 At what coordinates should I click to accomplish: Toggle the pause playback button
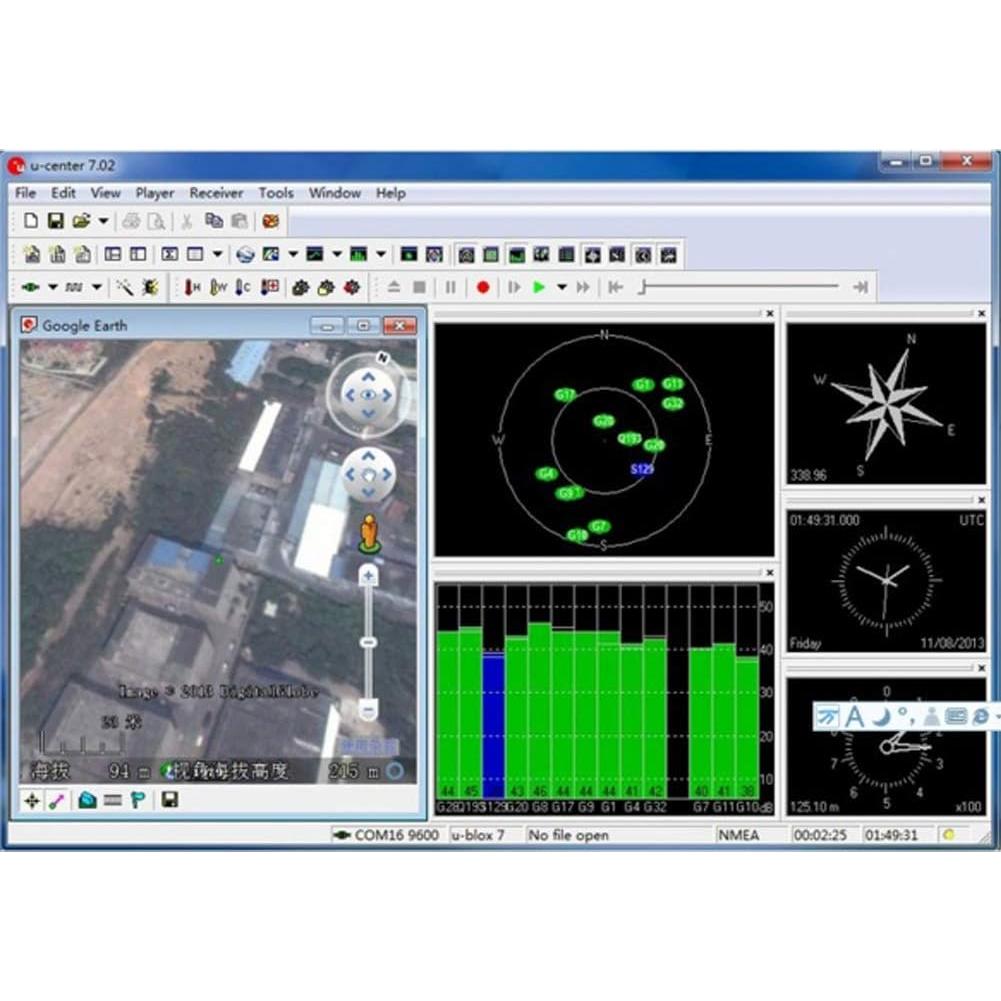[x=451, y=287]
